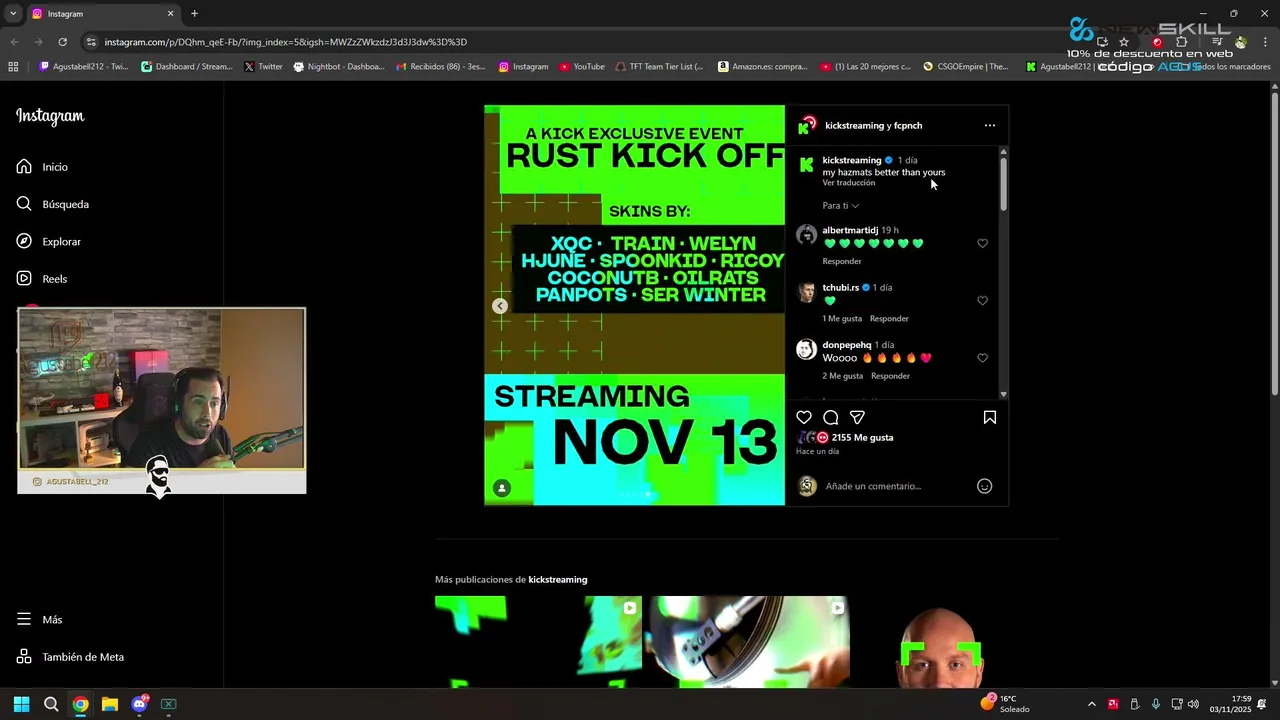1280x720 pixels.
Task: View 1 Me gusta on tchubi.rs comment
Action: click(x=842, y=319)
